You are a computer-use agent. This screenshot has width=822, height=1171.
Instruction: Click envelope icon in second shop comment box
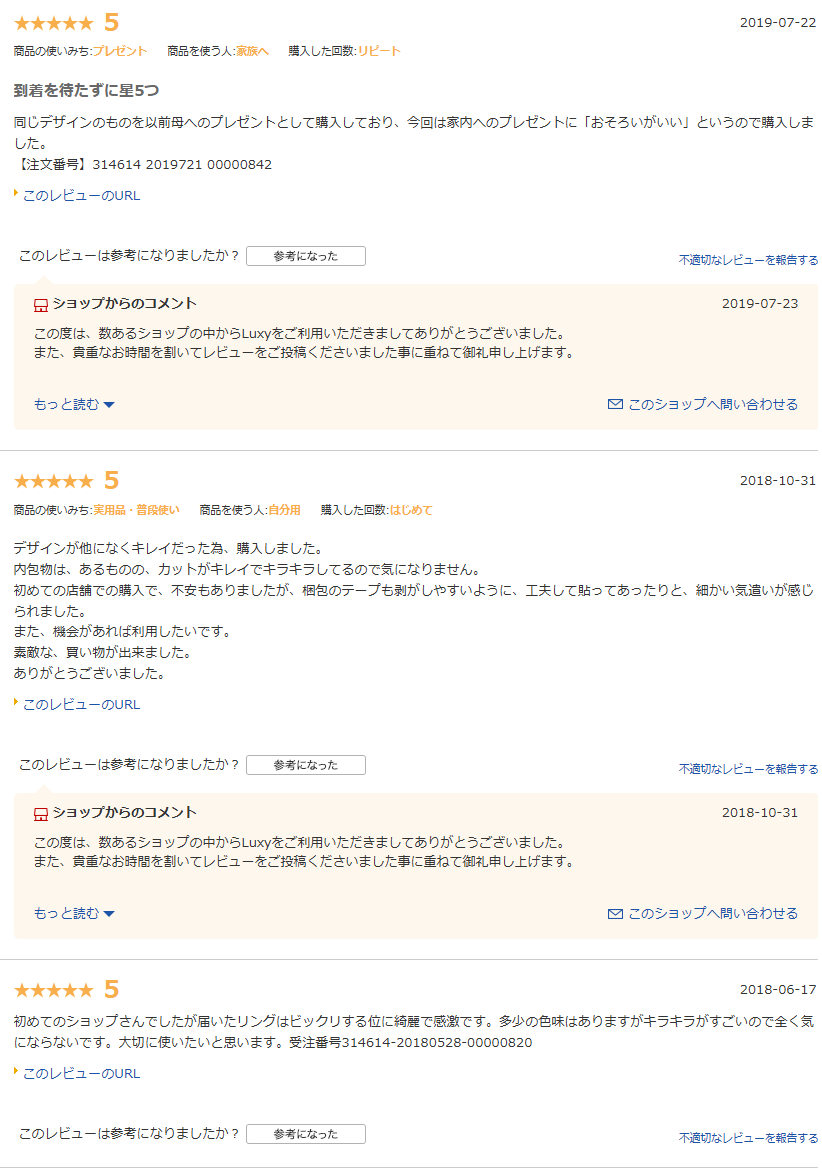pos(615,913)
